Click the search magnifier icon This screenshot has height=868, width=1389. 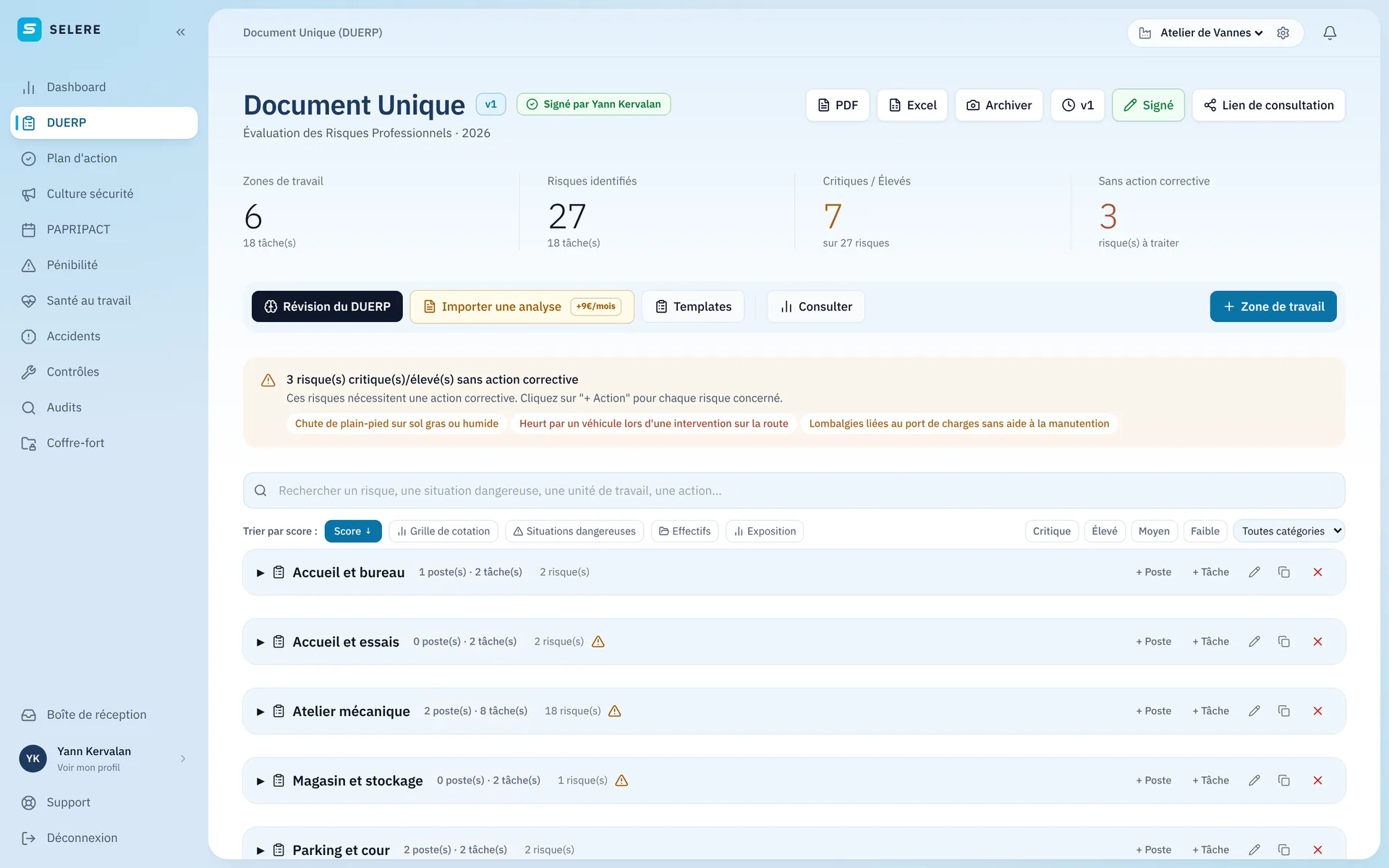[x=260, y=490]
